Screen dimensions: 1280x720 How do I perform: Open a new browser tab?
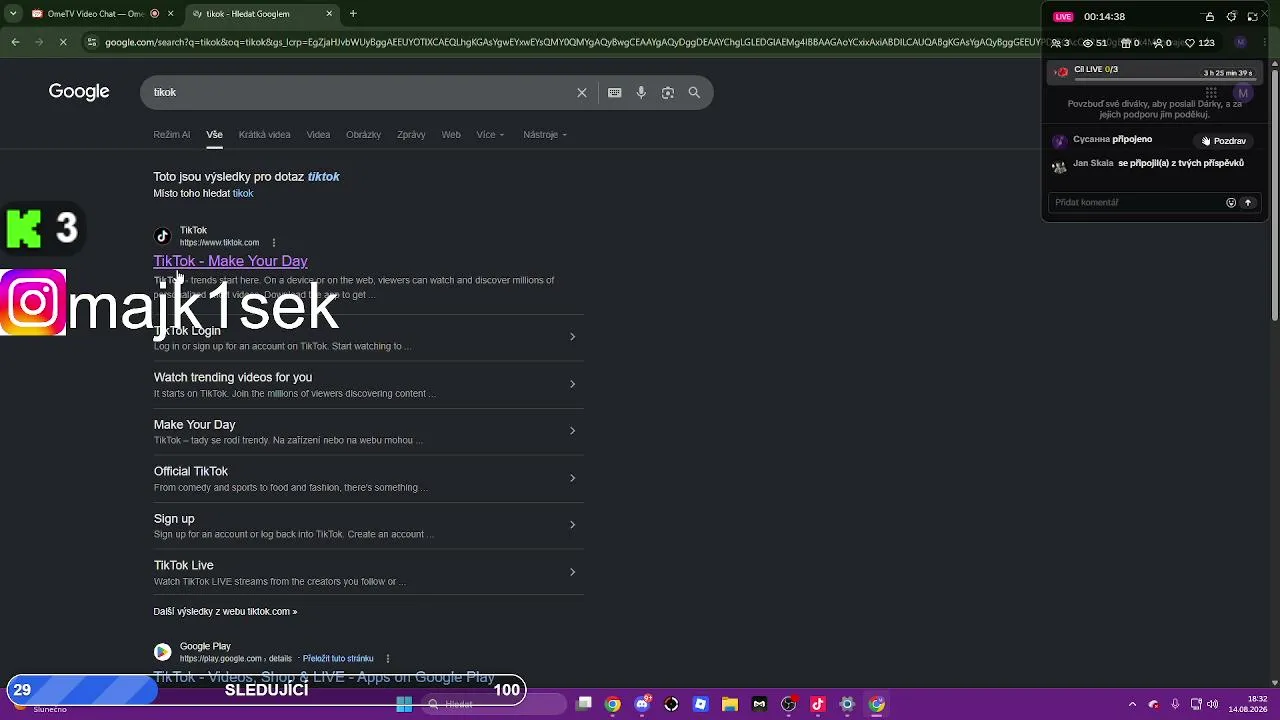[x=353, y=14]
